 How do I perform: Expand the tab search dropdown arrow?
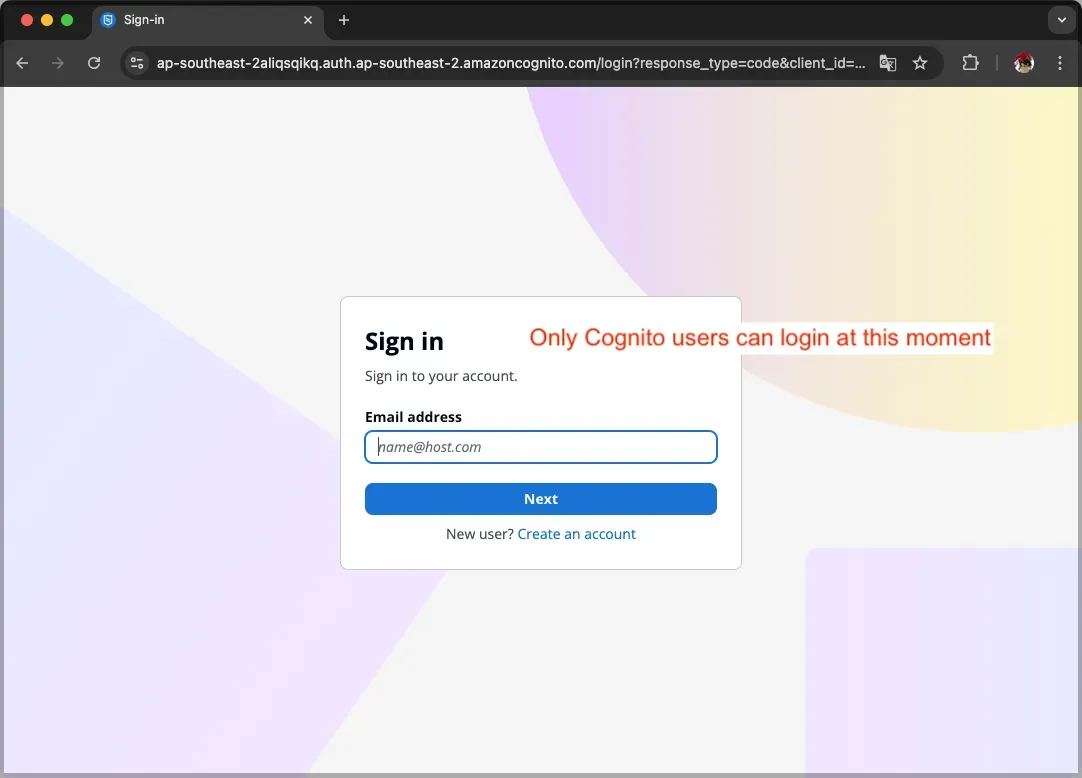click(1061, 20)
